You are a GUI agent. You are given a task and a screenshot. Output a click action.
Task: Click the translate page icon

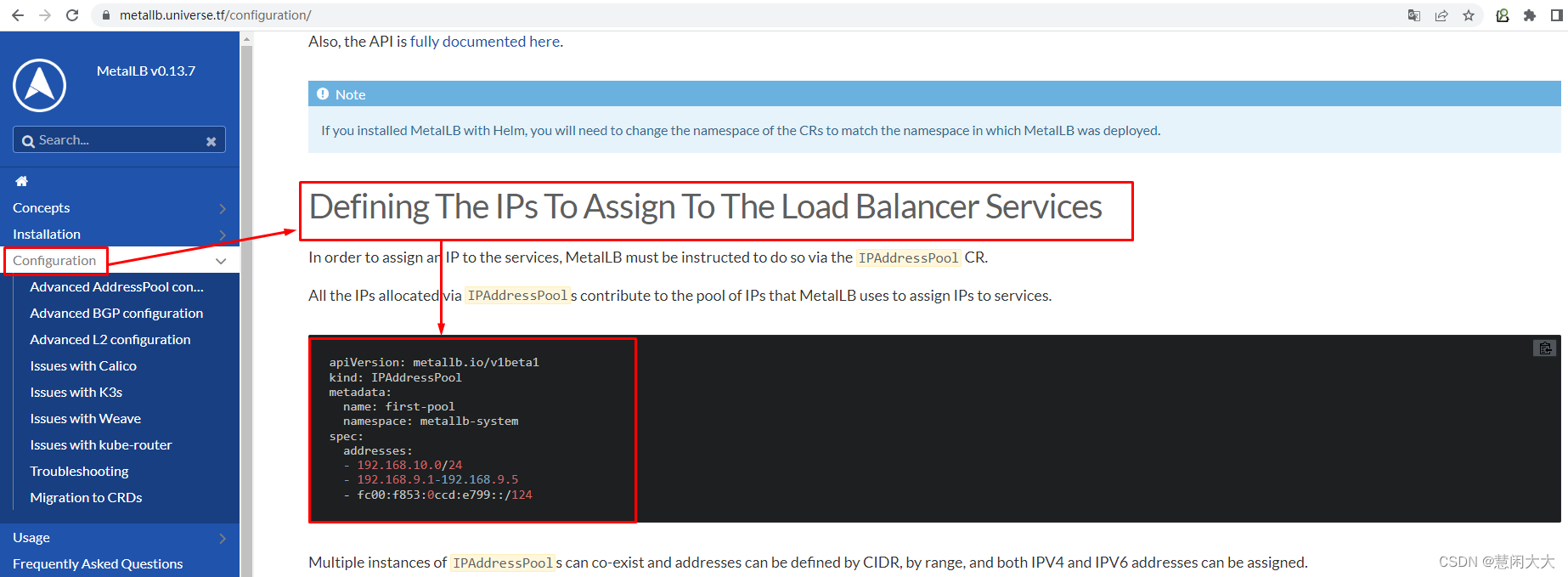1414,15
